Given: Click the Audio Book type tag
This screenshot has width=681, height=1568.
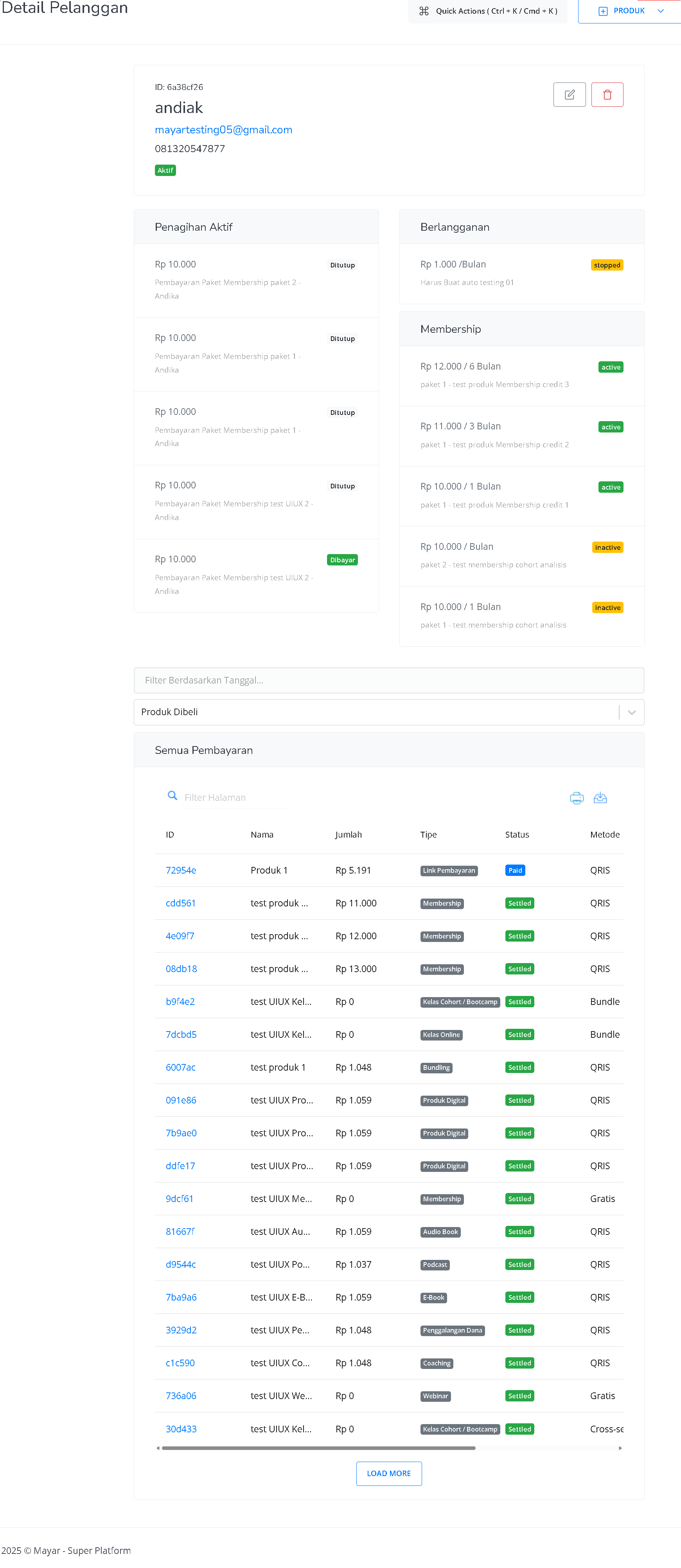Looking at the screenshot, I should click(440, 1233).
